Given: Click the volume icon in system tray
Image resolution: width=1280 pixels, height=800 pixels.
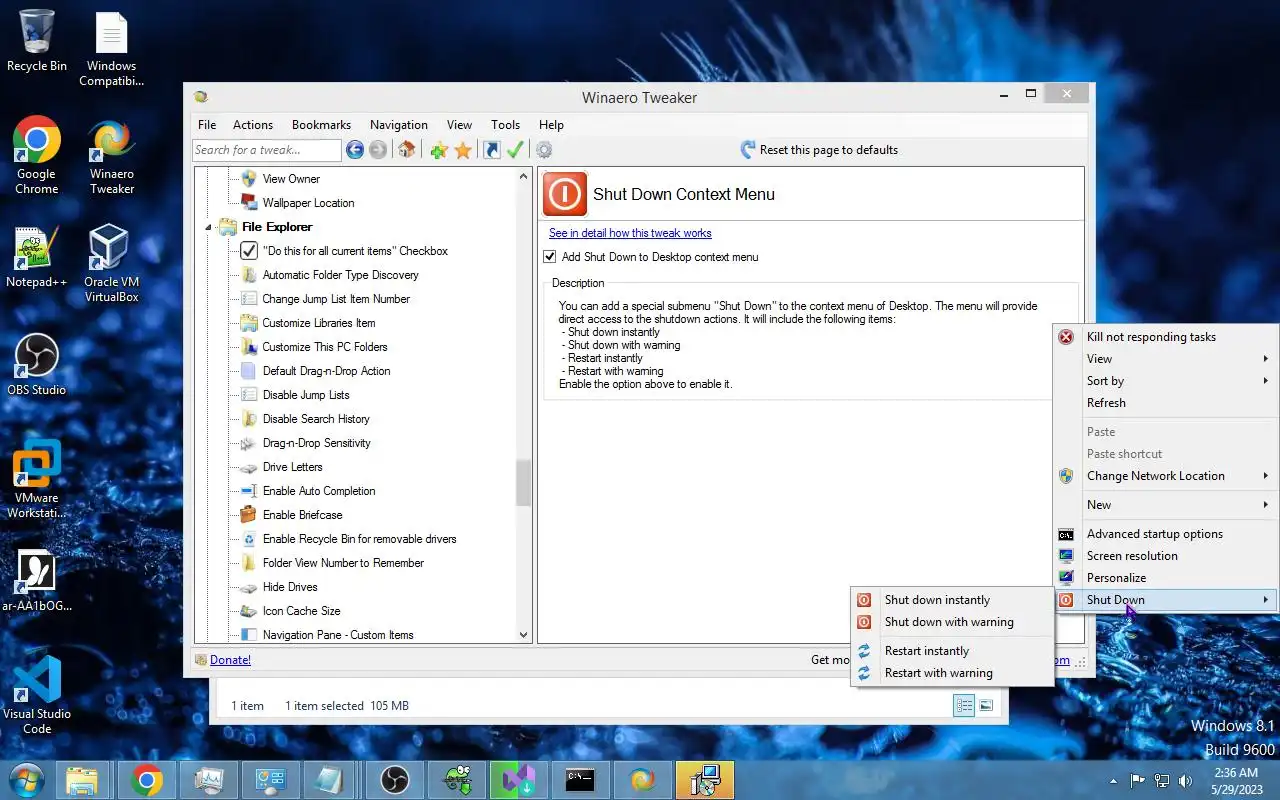Looking at the screenshot, I should (x=1186, y=781).
